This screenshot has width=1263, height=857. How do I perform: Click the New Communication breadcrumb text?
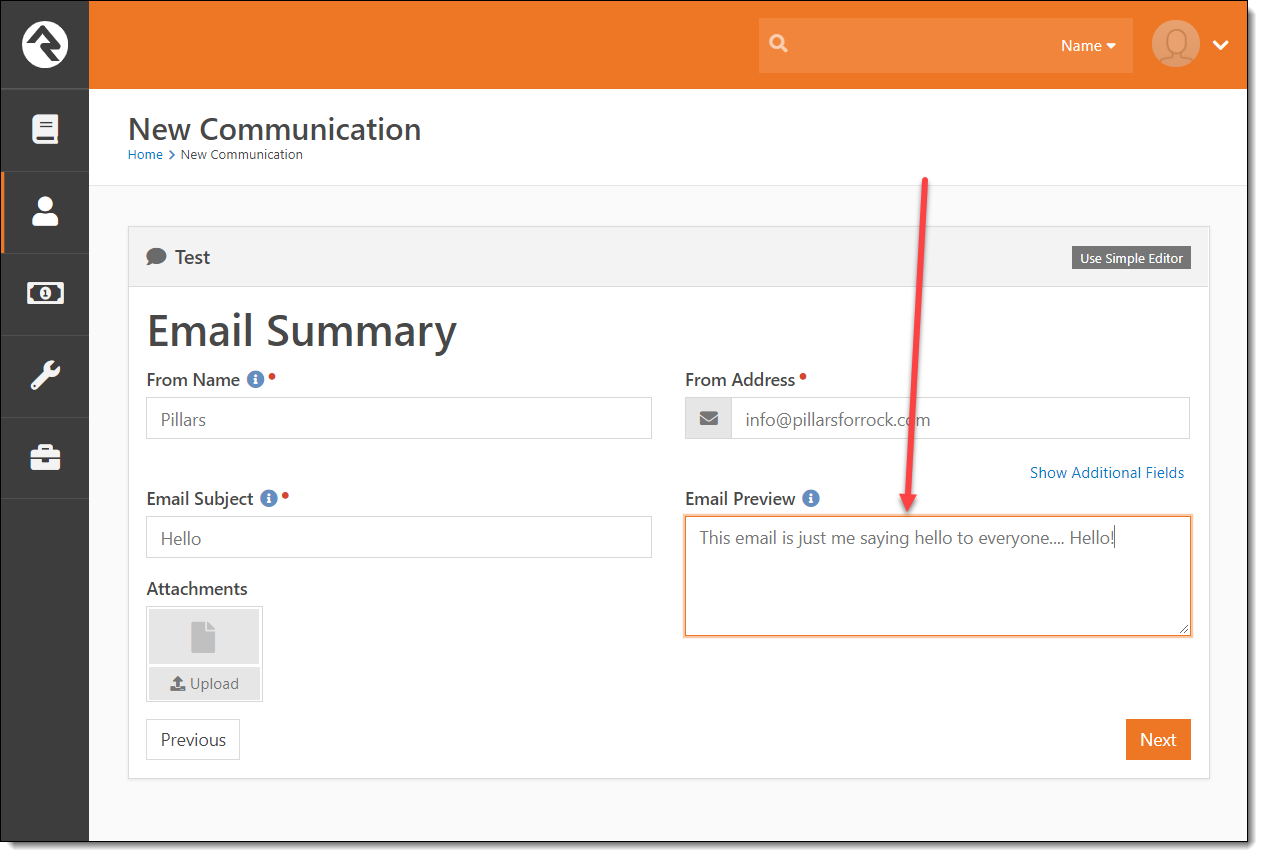pyautogui.click(x=242, y=155)
